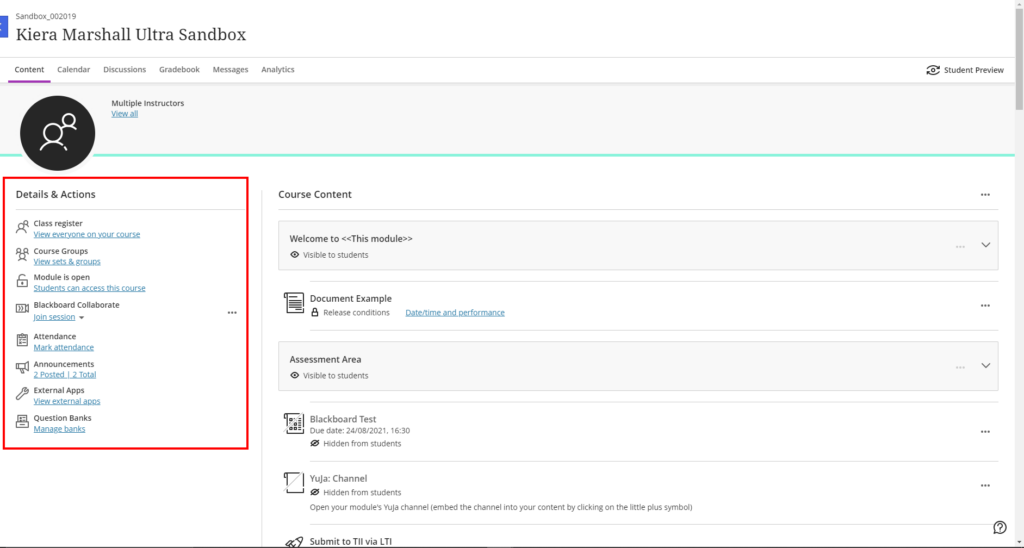Open the Document Example title

[x=351, y=298]
